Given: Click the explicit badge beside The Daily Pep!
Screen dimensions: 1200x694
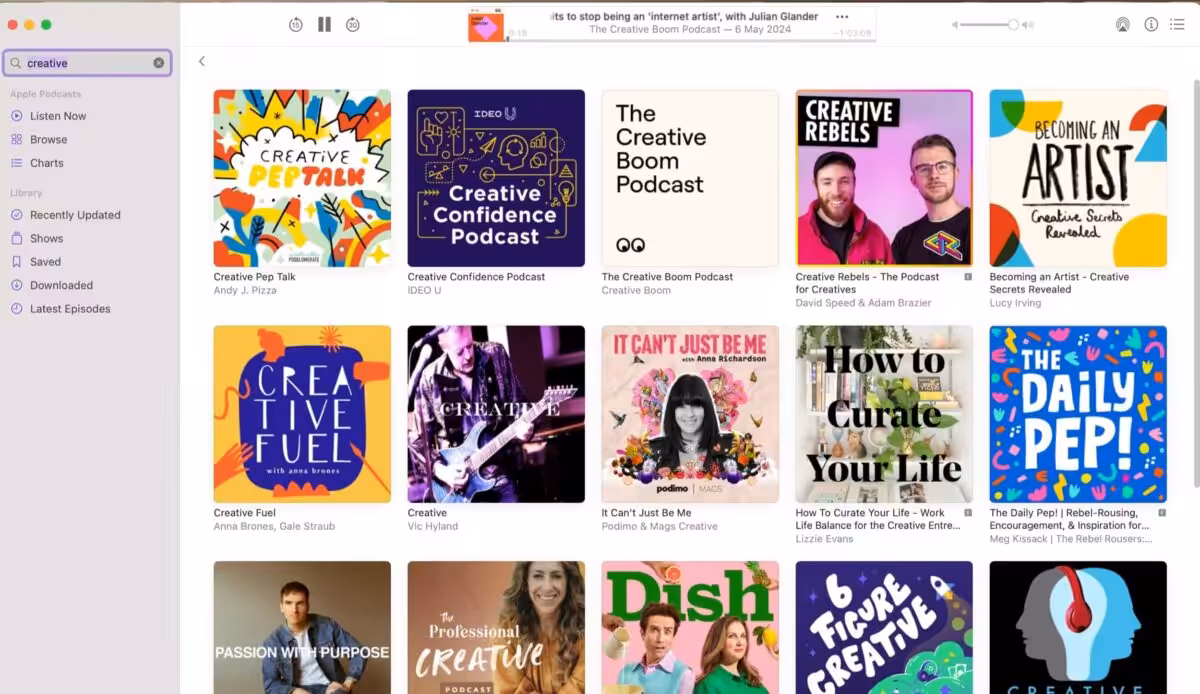Looking at the screenshot, I should tap(1161, 513).
